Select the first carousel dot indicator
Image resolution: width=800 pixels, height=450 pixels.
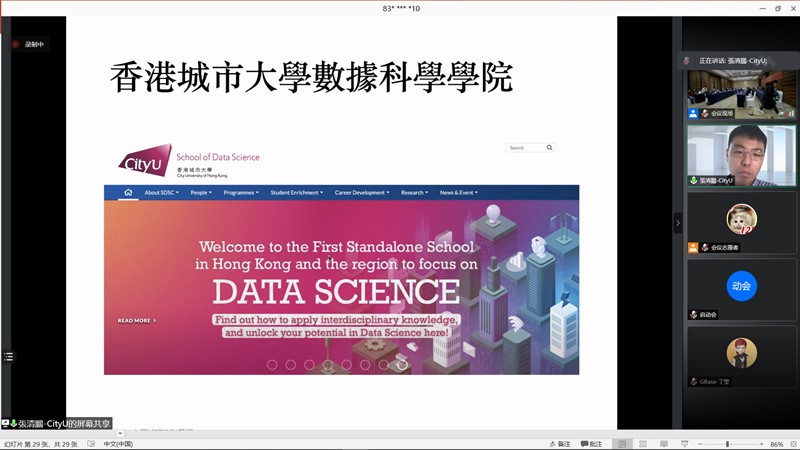click(x=272, y=365)
